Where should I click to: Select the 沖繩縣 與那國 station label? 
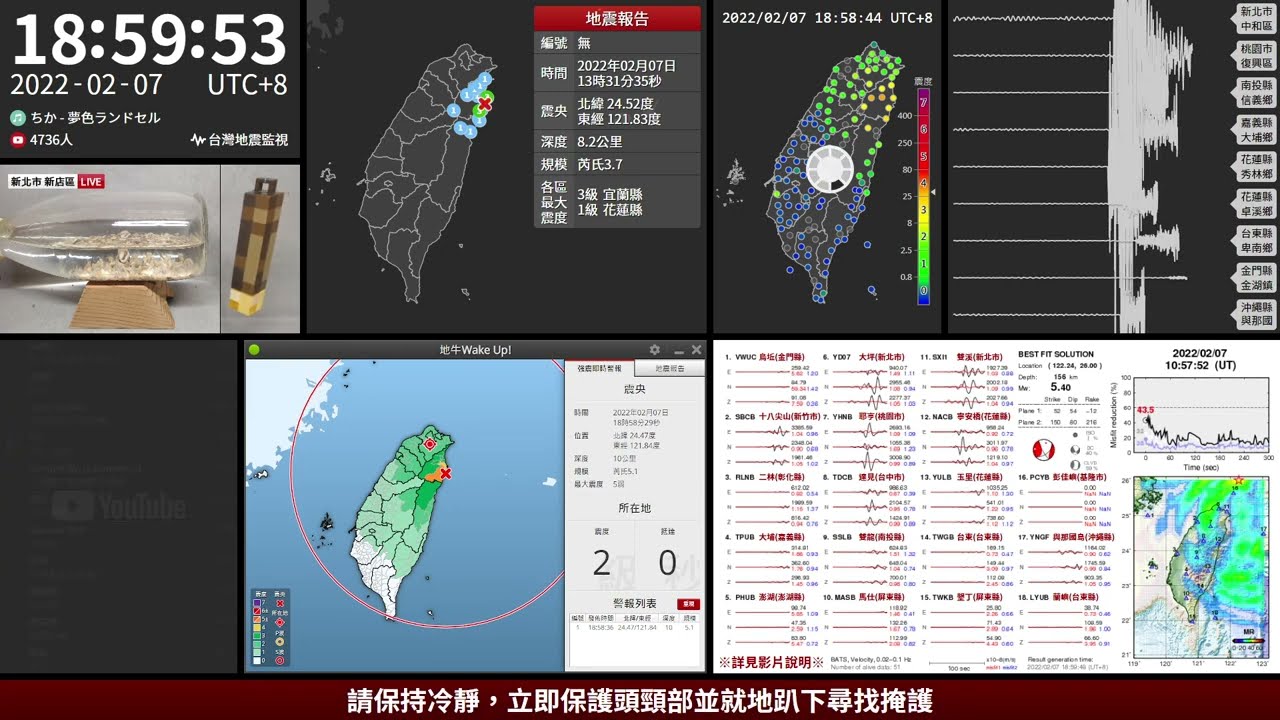(x=1256, y=314)
